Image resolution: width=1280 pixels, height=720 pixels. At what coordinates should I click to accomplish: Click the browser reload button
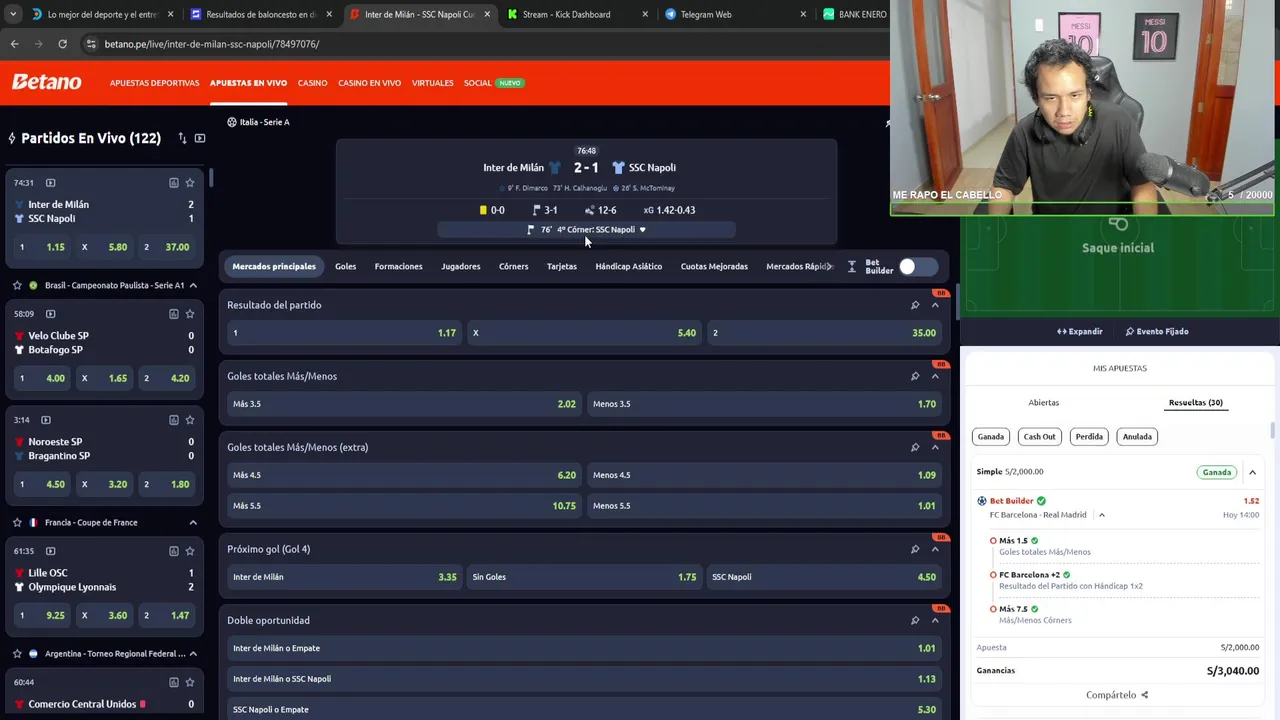tap(62, 44)
